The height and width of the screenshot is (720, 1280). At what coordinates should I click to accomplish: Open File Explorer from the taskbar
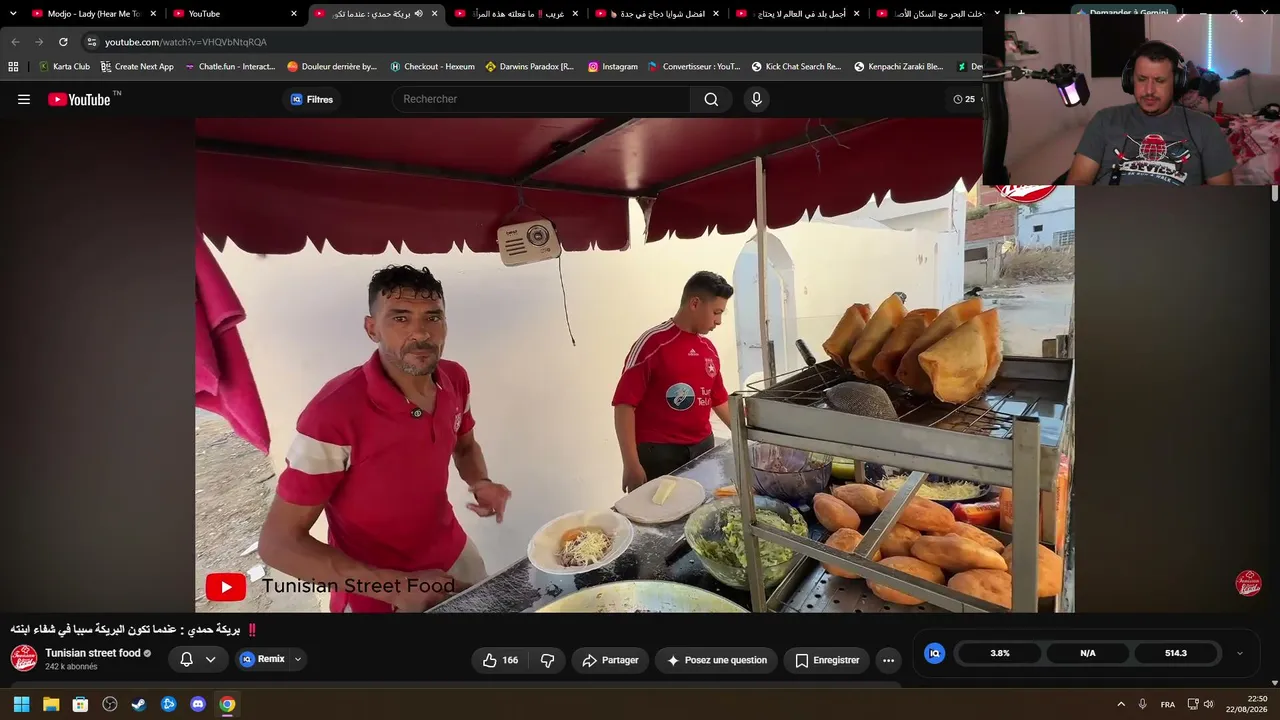point(51,704)
